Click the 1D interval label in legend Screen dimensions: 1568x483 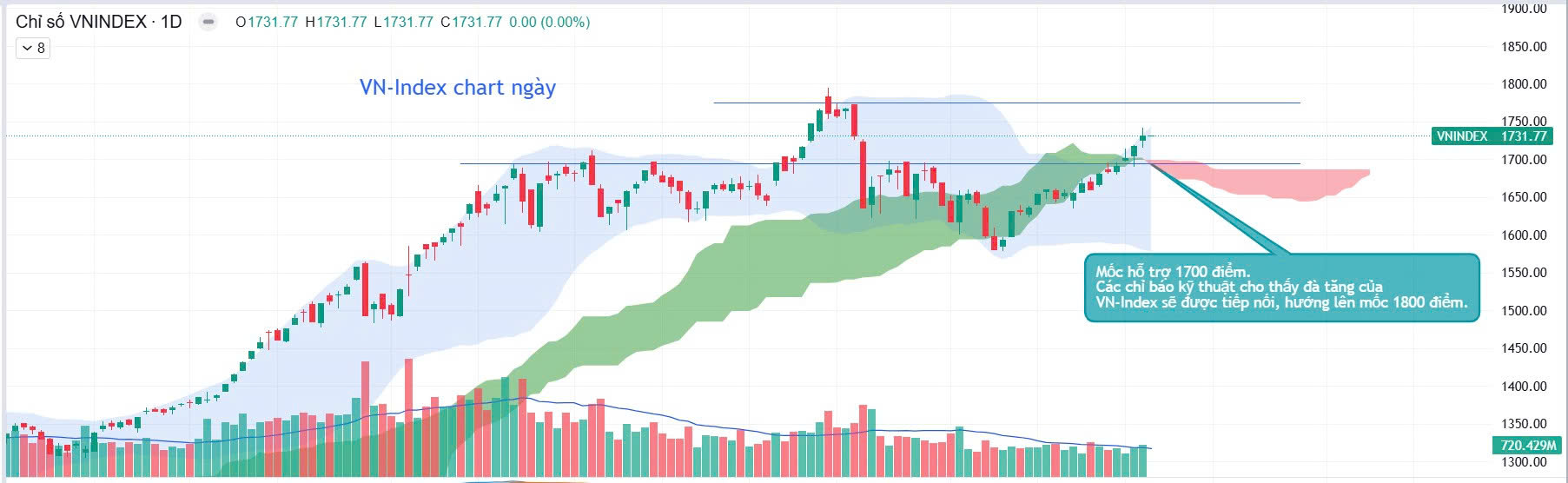(171, 22)
